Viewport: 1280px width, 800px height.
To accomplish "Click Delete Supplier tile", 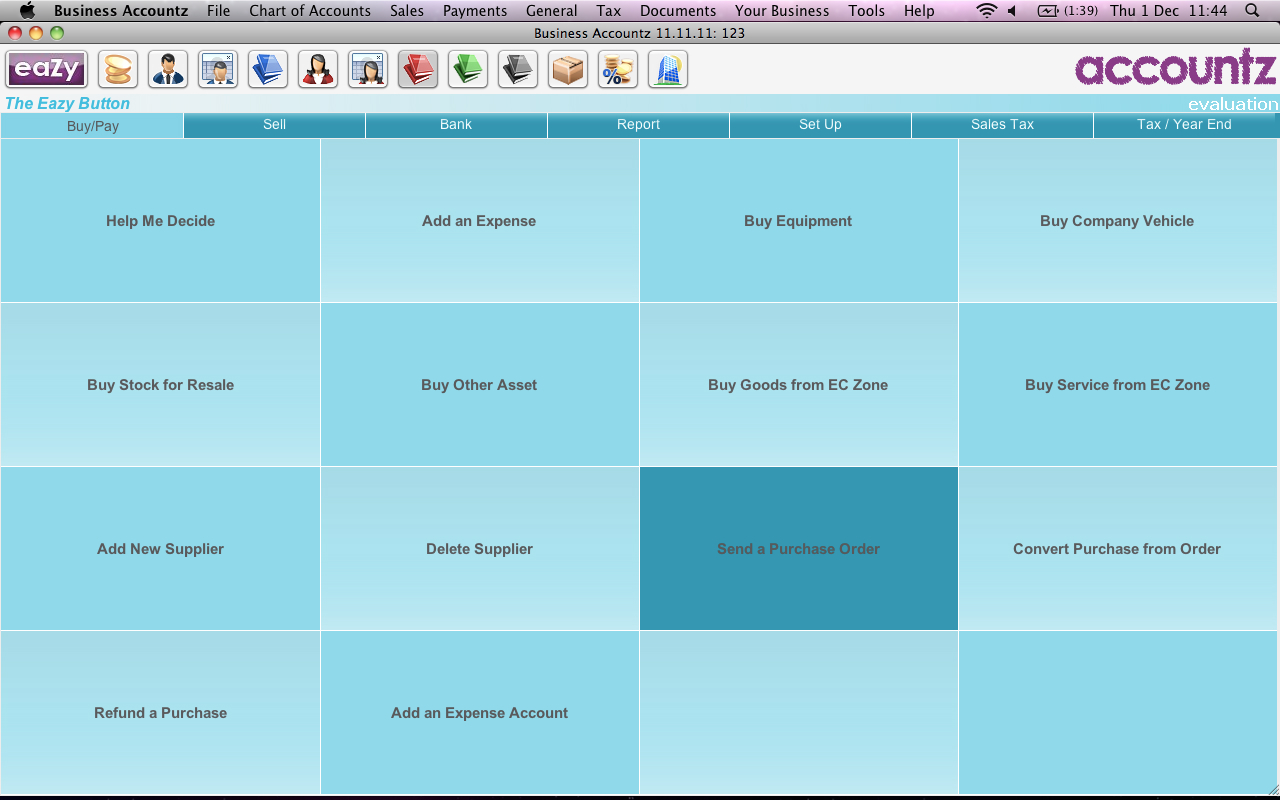I will coord(479,549).
